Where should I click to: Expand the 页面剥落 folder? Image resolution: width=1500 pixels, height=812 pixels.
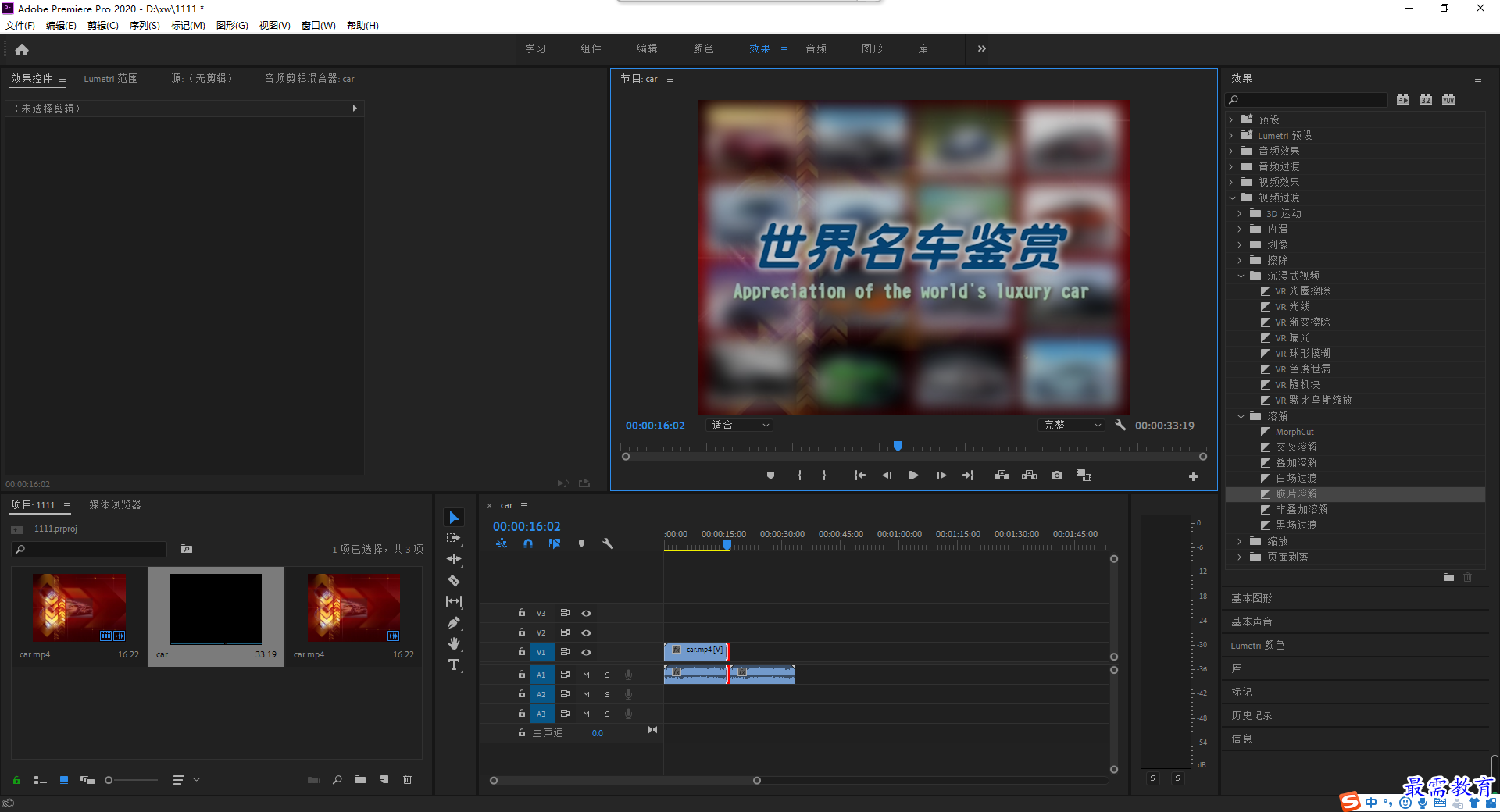point(1240,557)
